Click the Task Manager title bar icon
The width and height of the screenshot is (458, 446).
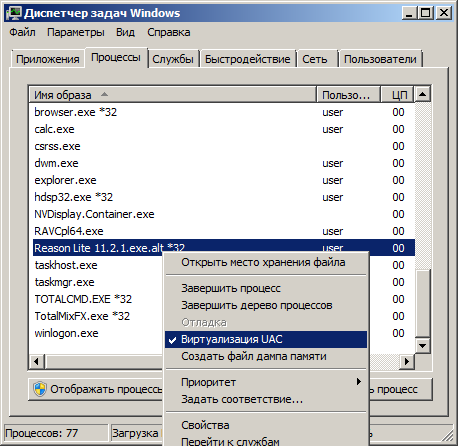coord(14,13)
